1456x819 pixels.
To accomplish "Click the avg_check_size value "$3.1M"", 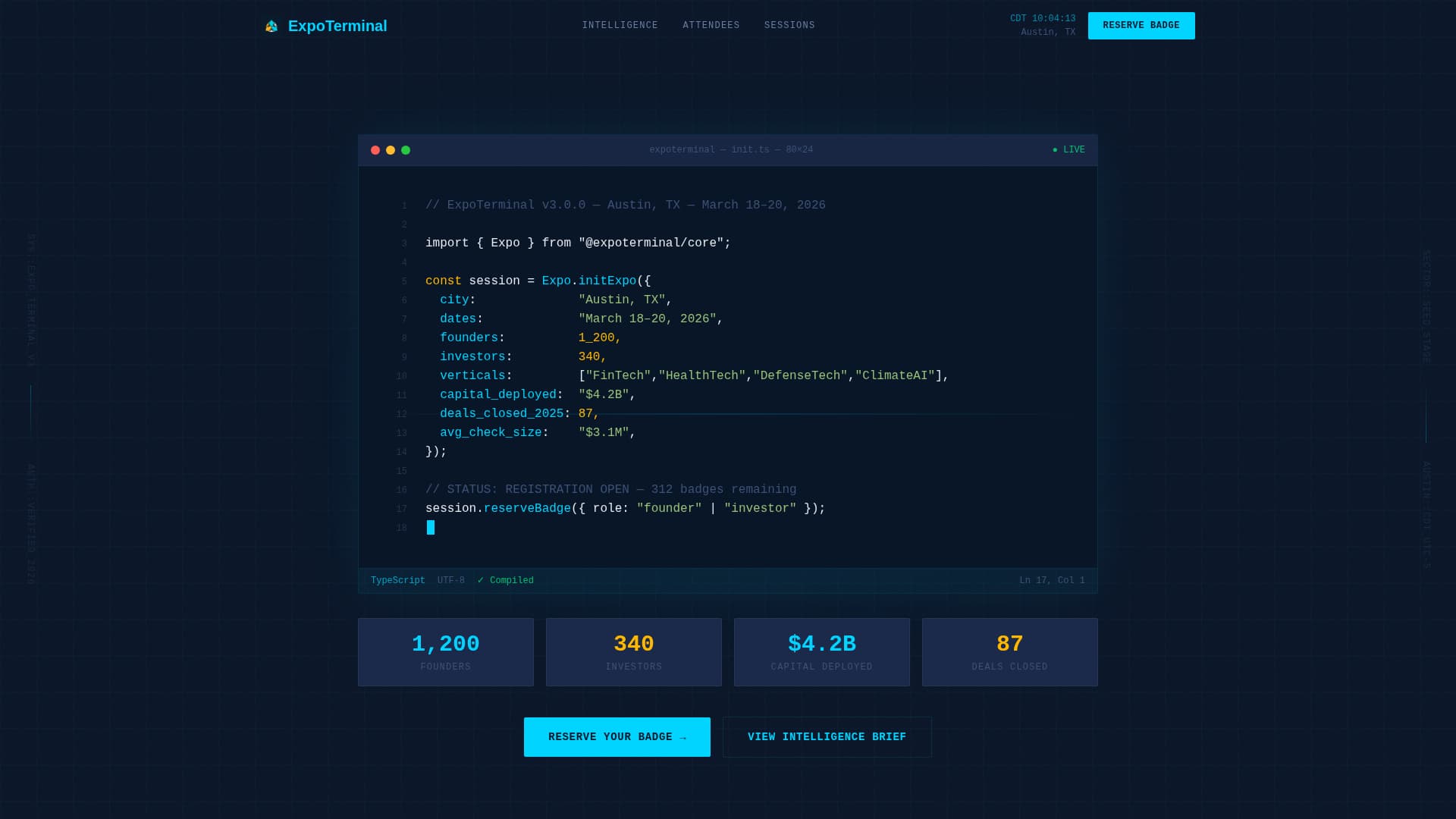I will click(604, 433).
